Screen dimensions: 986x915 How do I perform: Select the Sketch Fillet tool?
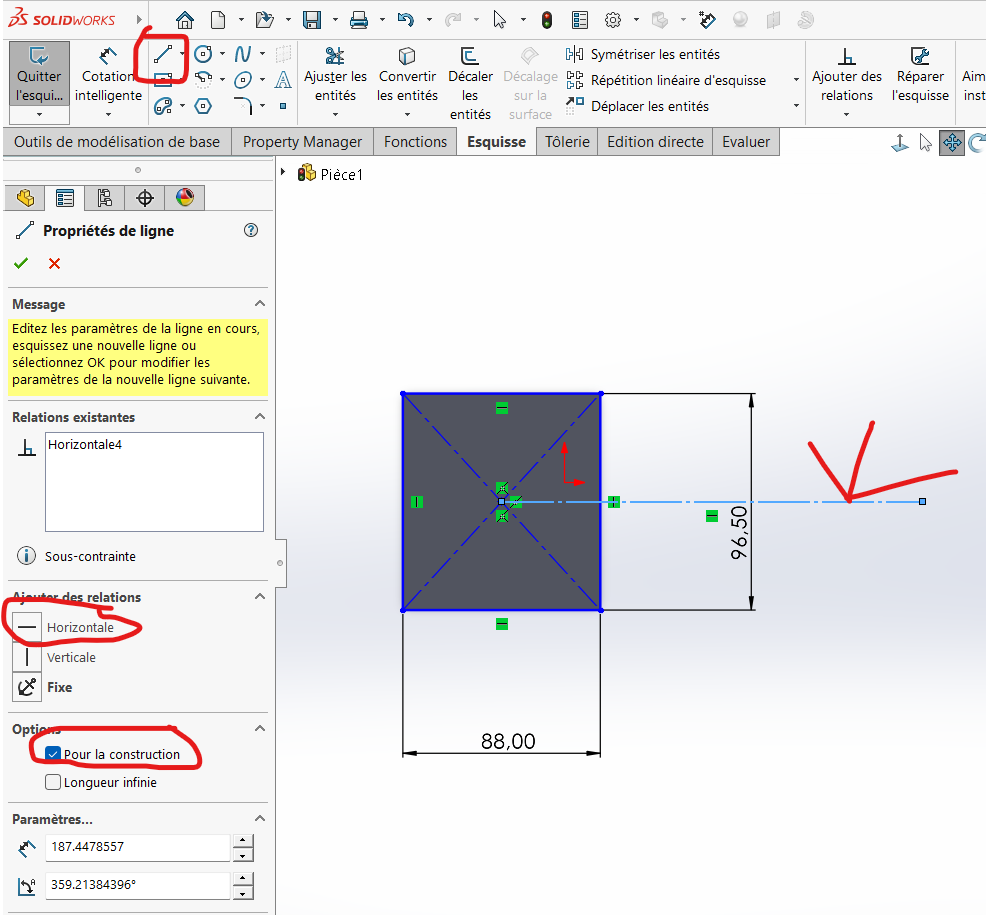pos(243,106)
